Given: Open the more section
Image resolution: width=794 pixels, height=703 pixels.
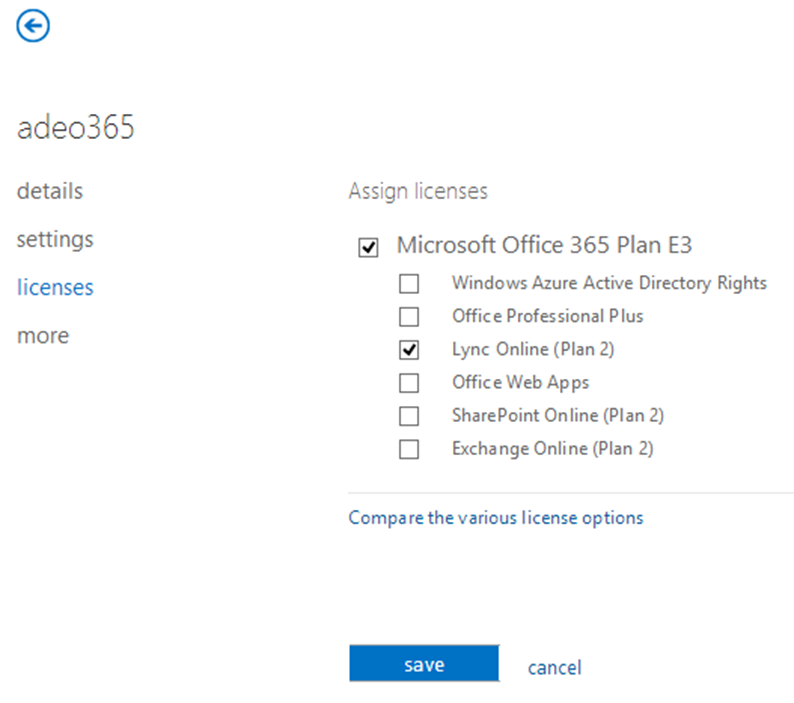Looking at the screenshot, I should coord(43,336).
